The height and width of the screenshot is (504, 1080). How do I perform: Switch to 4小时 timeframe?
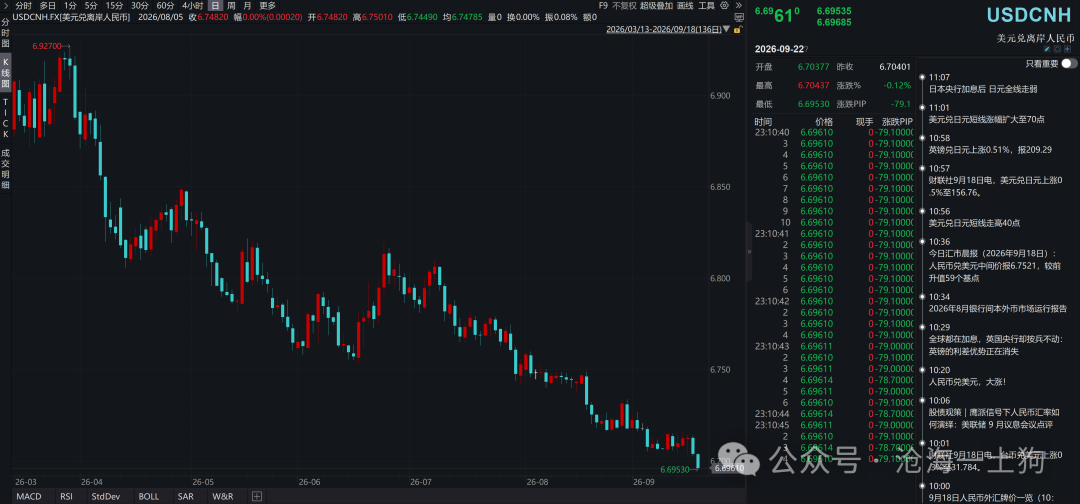pos(192,5)
